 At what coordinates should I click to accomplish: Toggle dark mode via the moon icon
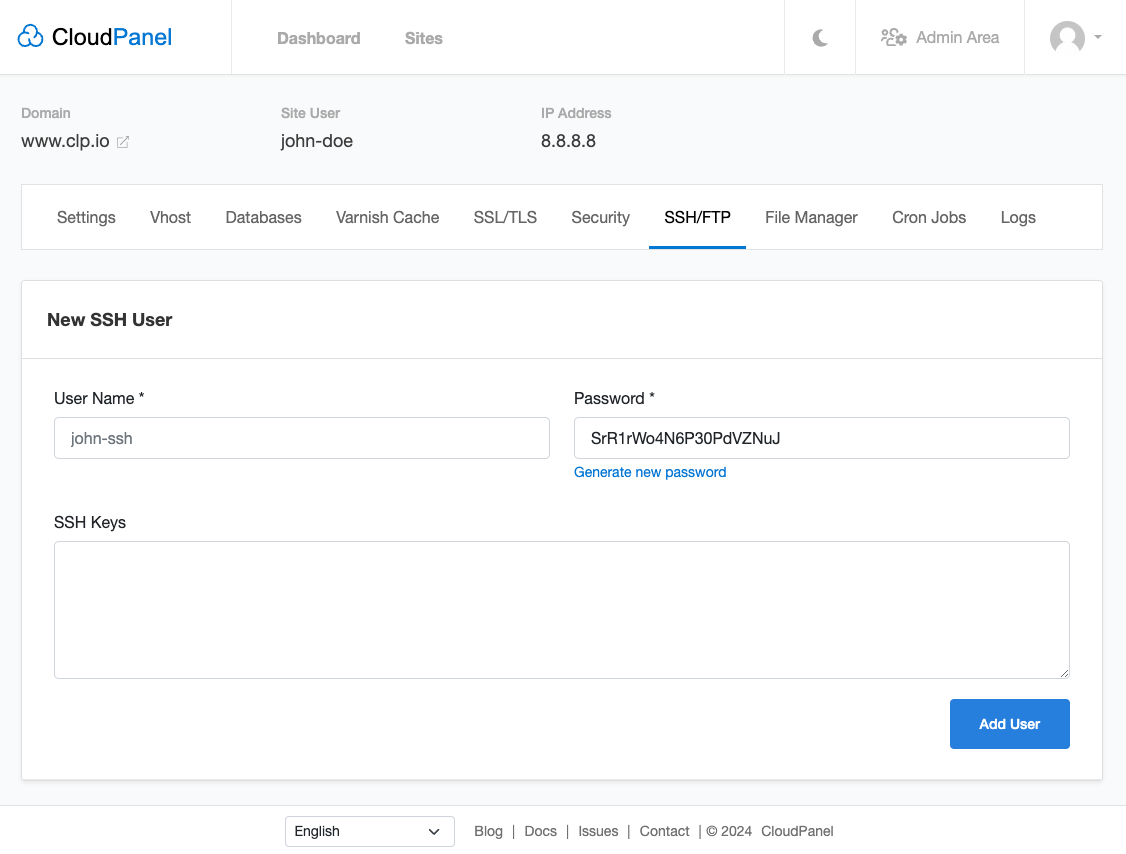point(819,37)
